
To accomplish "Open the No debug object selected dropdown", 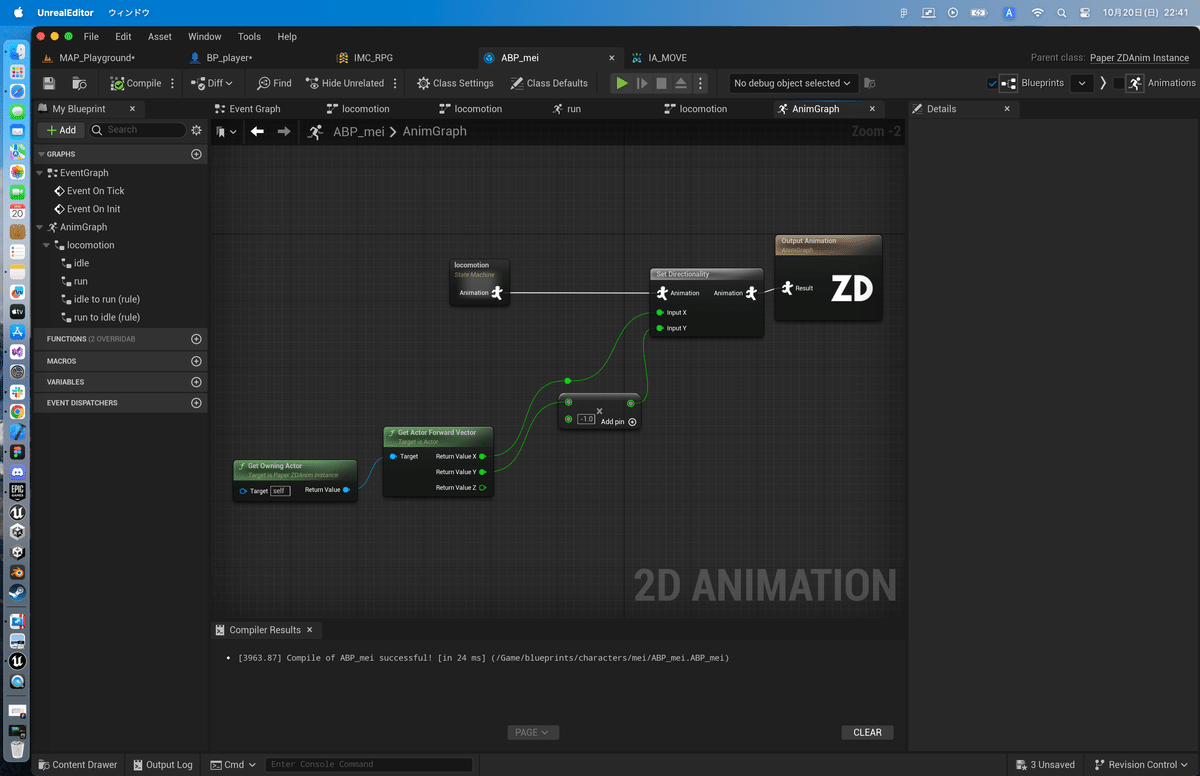I will point(793,83).
